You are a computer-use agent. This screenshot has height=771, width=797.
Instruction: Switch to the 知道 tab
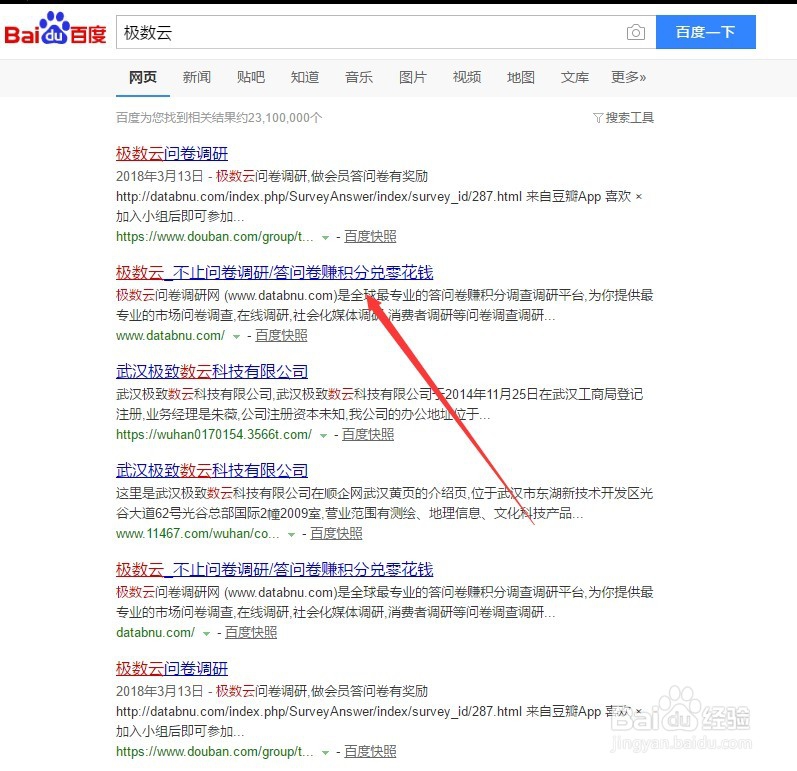click(304, 77)
